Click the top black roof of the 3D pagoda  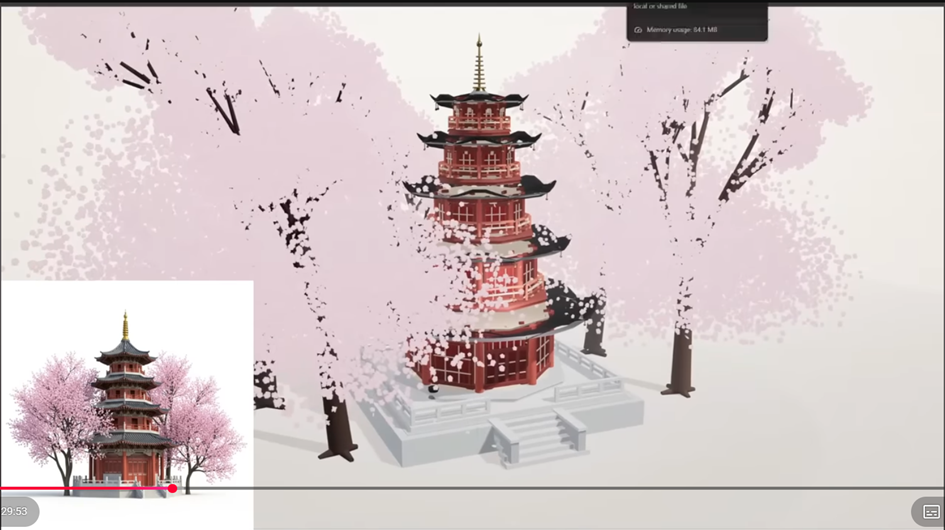(x=479, y=100)
